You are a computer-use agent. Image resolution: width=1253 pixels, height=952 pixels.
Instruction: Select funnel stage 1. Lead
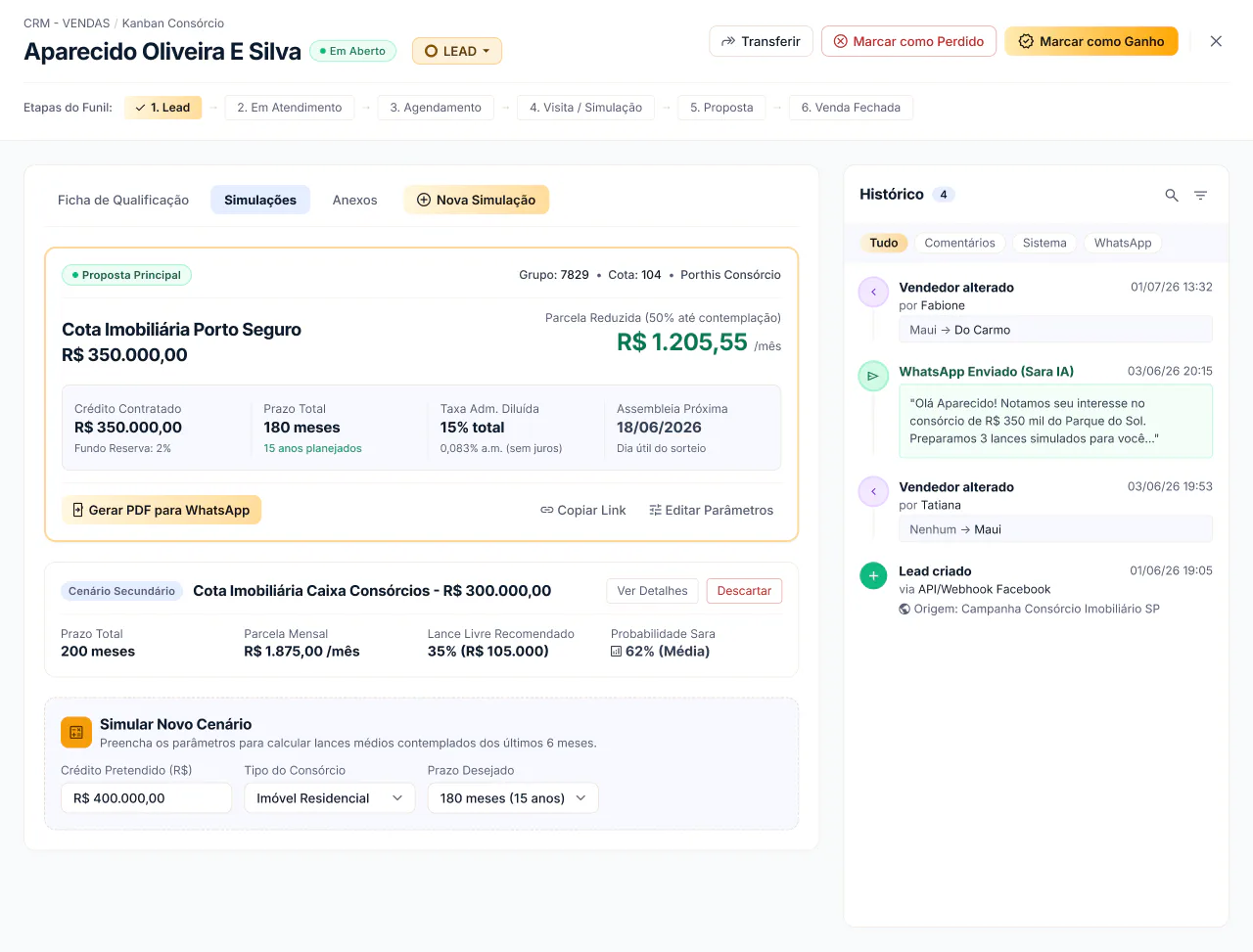click(163, 108)
